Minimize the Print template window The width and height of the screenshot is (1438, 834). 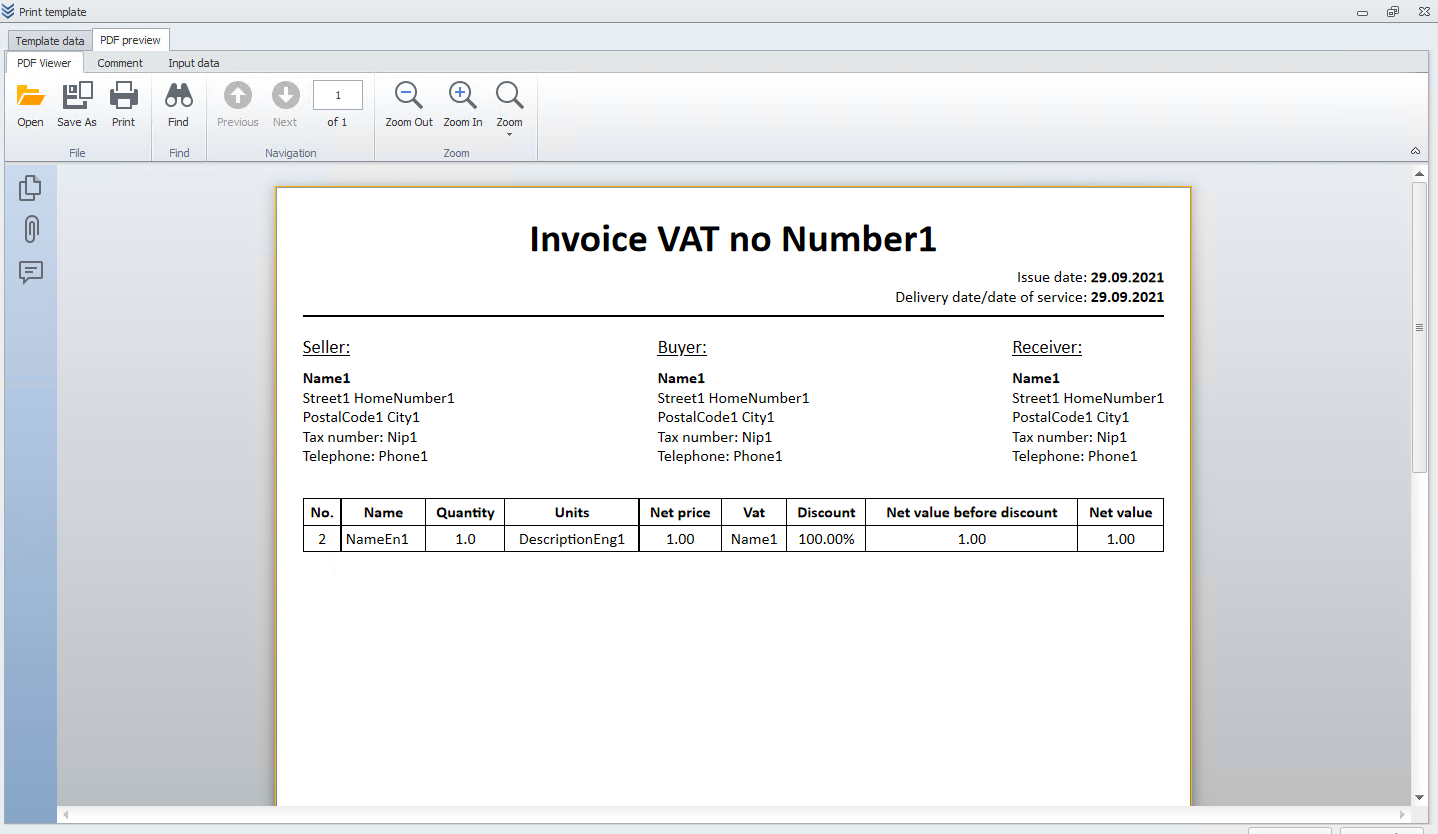(x=1362, y=12)
